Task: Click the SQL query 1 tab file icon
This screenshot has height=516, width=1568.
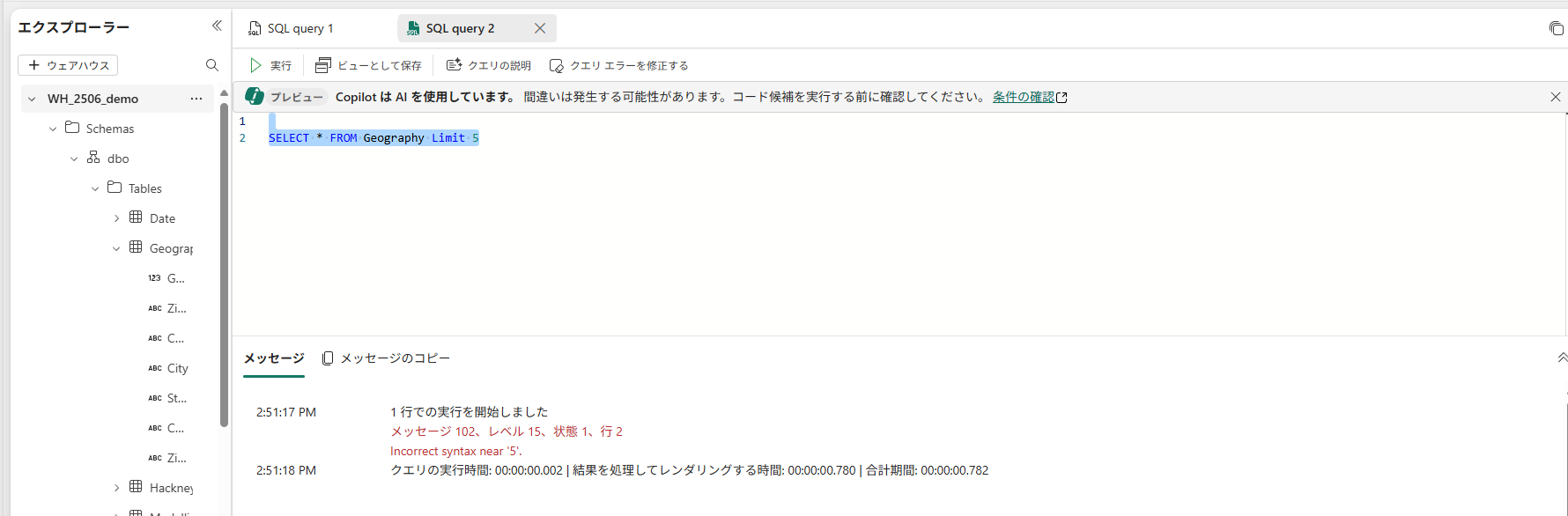Action: pyautogui.click(x=255, y=28)
